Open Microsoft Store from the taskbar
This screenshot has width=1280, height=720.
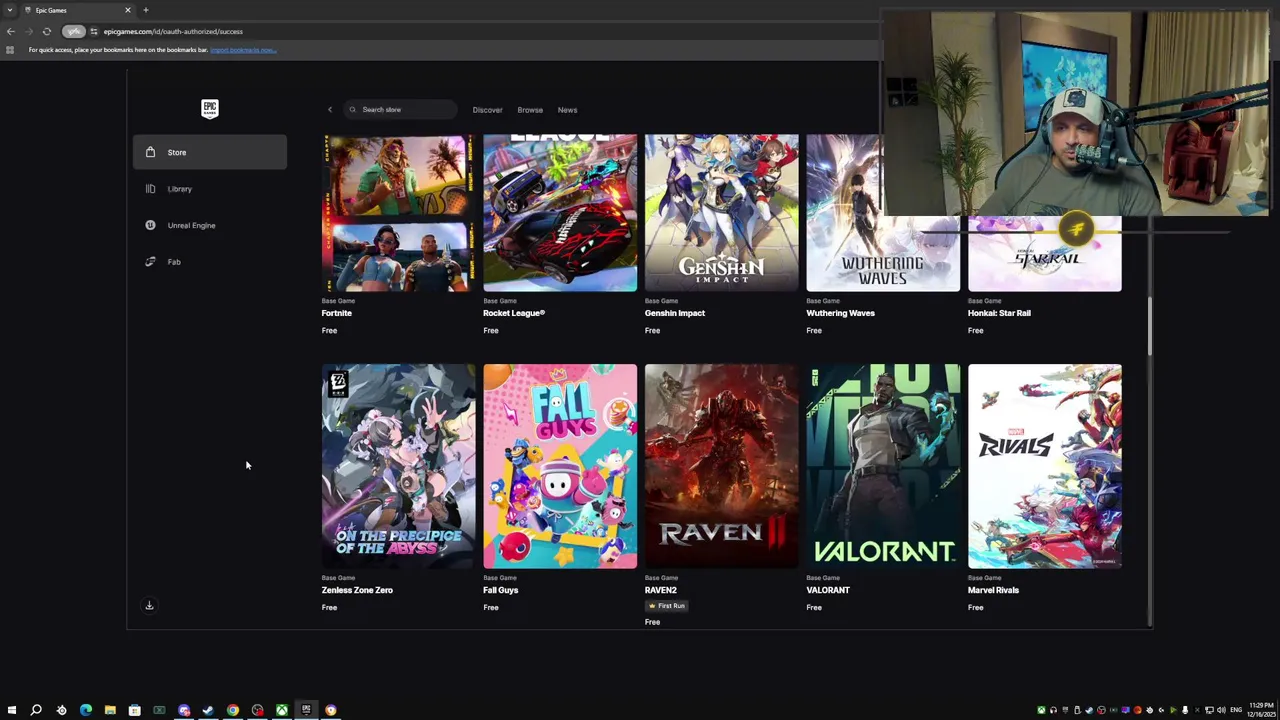[x=135, y=710]
